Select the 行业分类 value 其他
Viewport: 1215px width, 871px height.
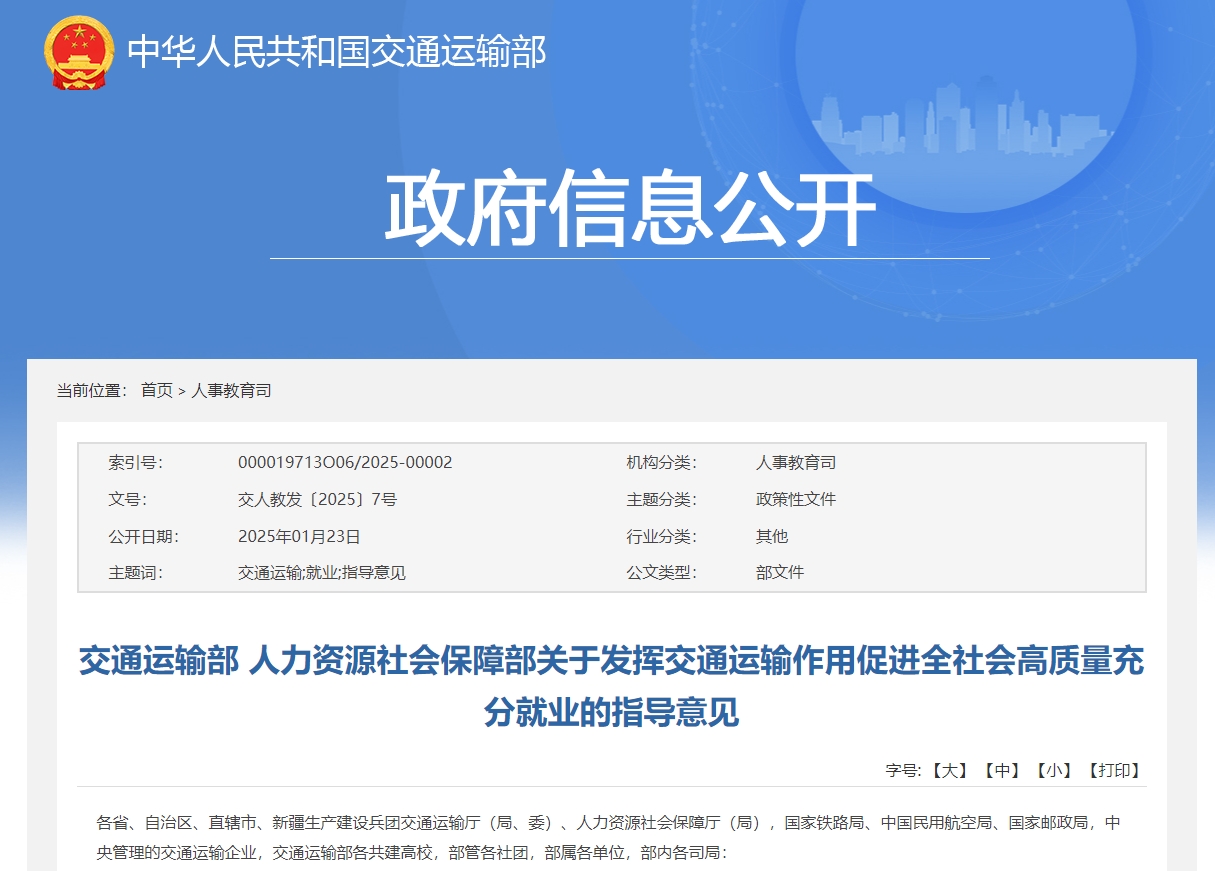click(772, 536)
